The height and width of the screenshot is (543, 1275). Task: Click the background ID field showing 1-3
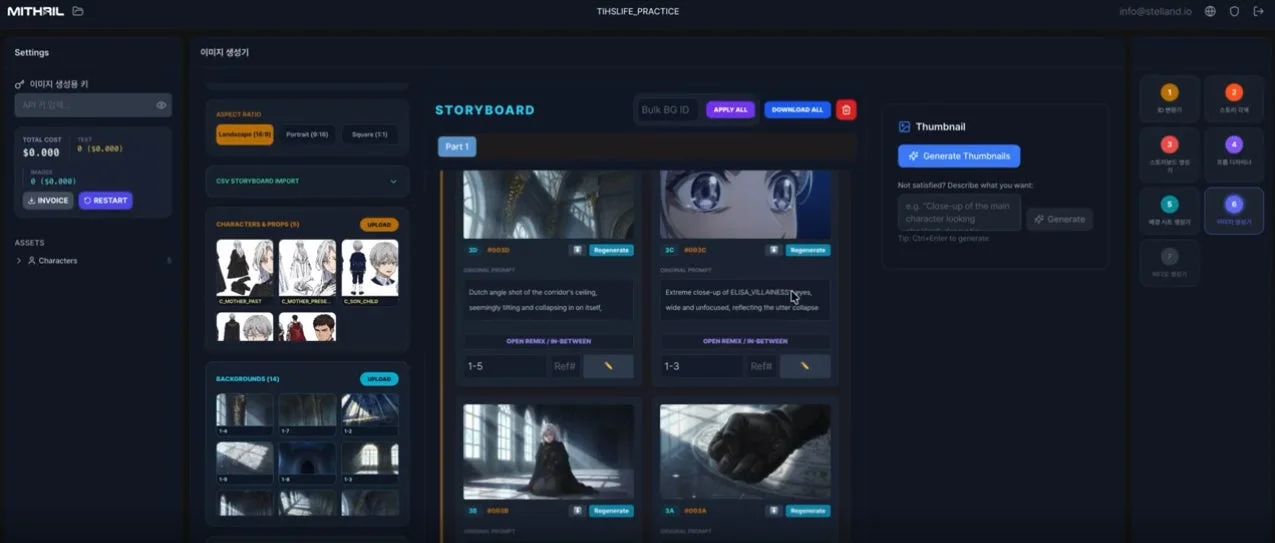[702, 366]
